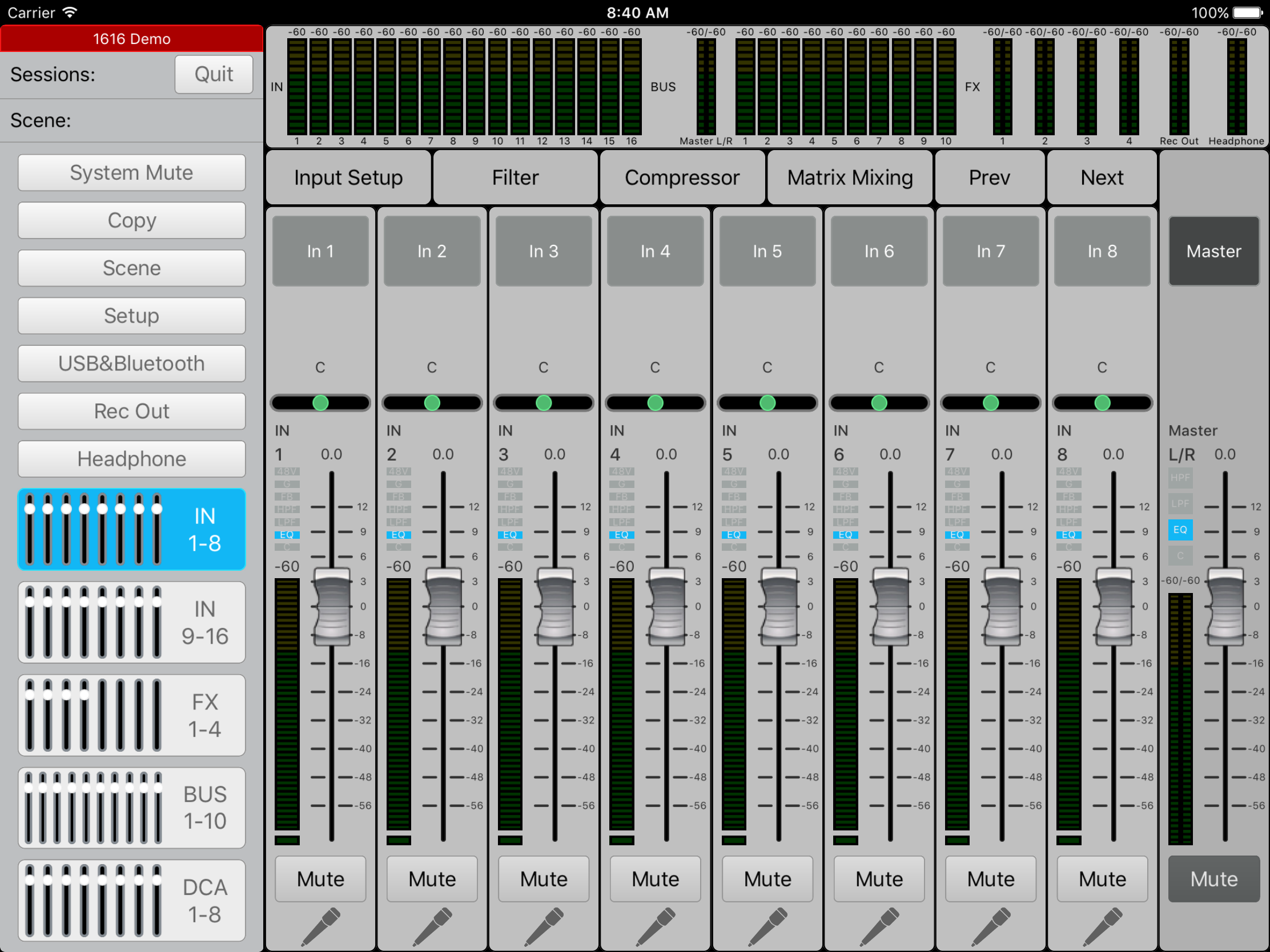Enable System Mute
The width and height of the screenshot is (1270, 952).
coord(131,173)
